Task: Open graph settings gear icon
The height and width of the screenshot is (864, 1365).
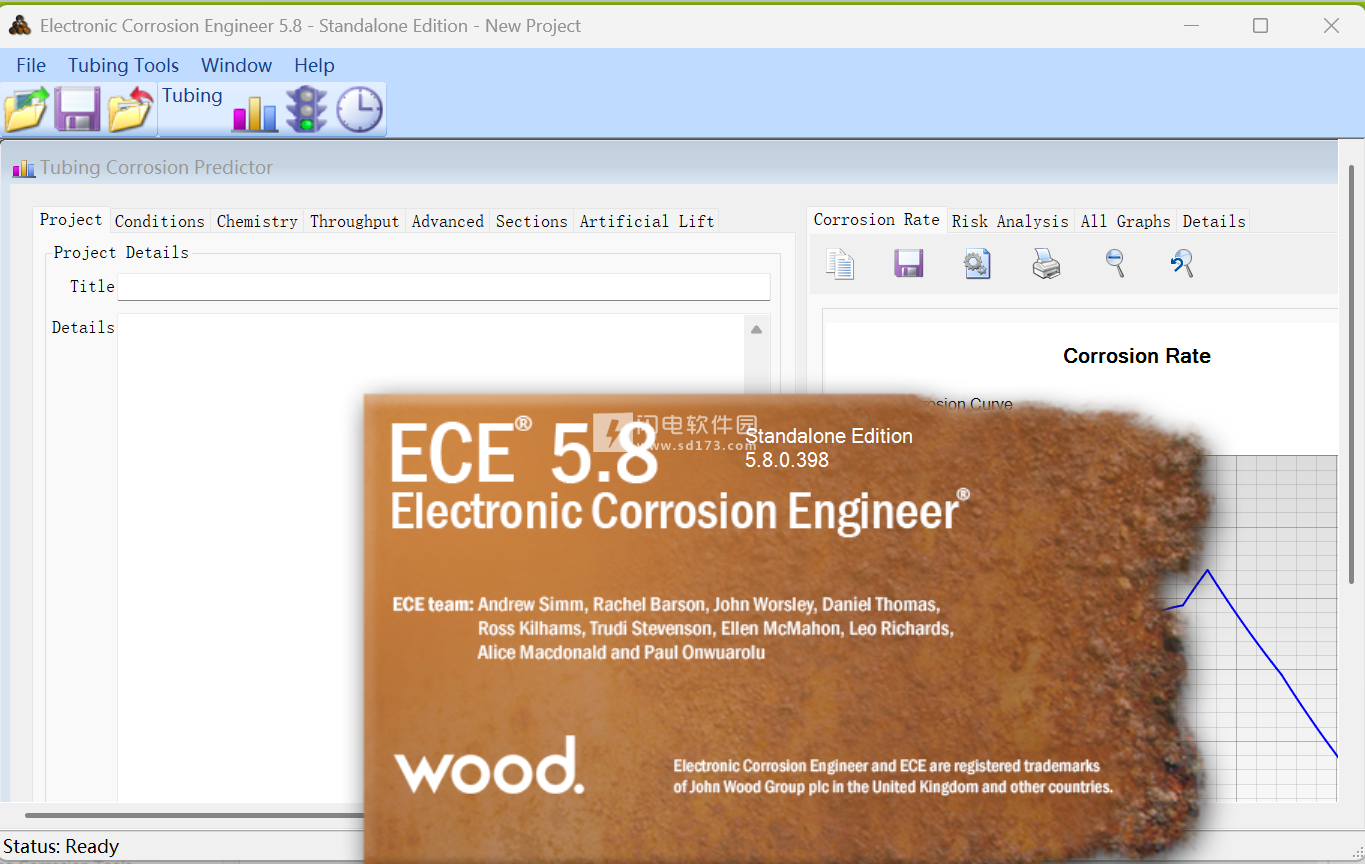Action: tap(977, 264)
